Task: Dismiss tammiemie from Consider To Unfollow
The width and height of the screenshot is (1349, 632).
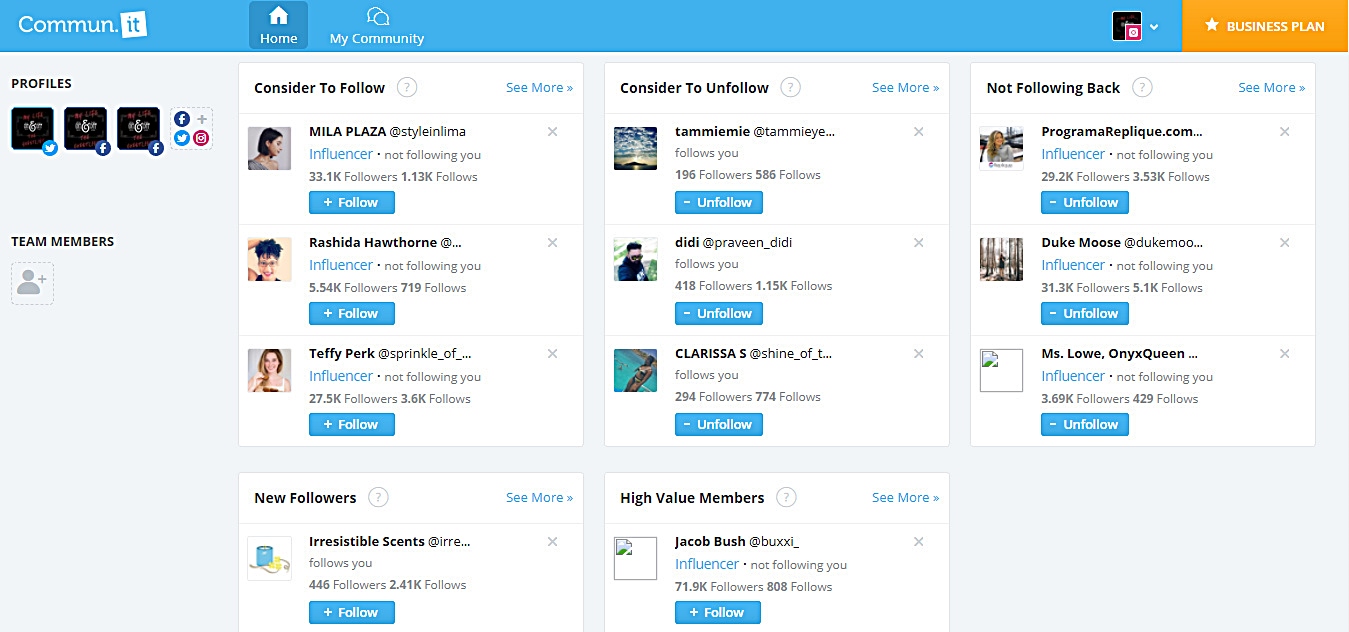Action: (918, 131)
